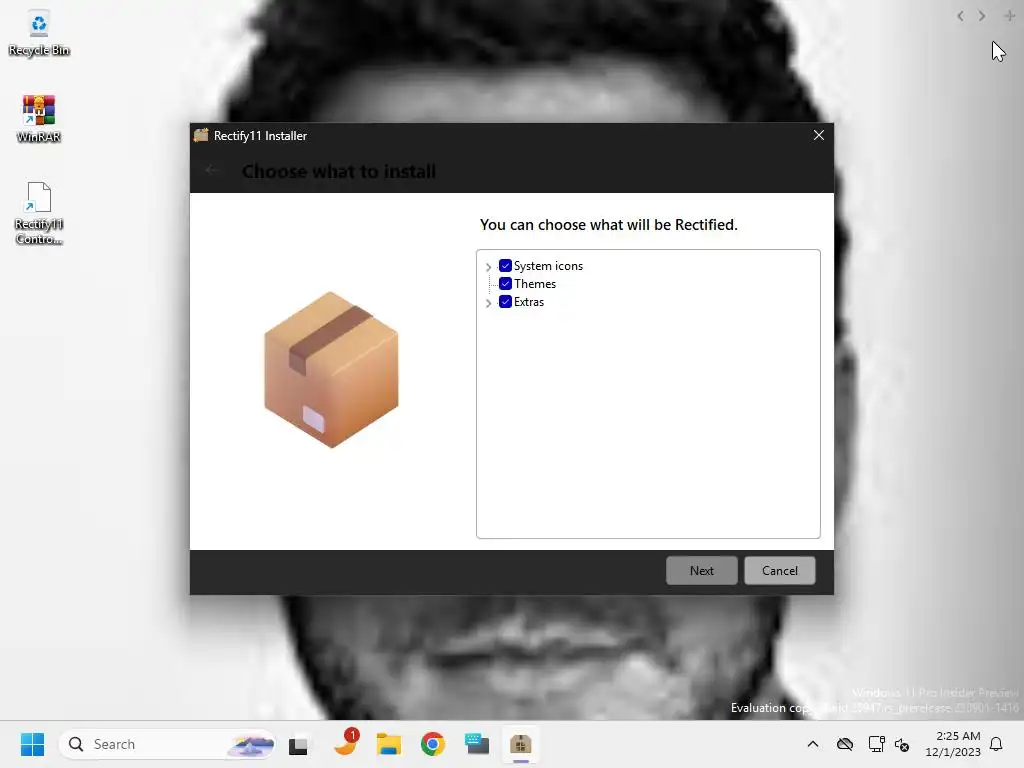Open the Windows Start menu

point(32,744)
